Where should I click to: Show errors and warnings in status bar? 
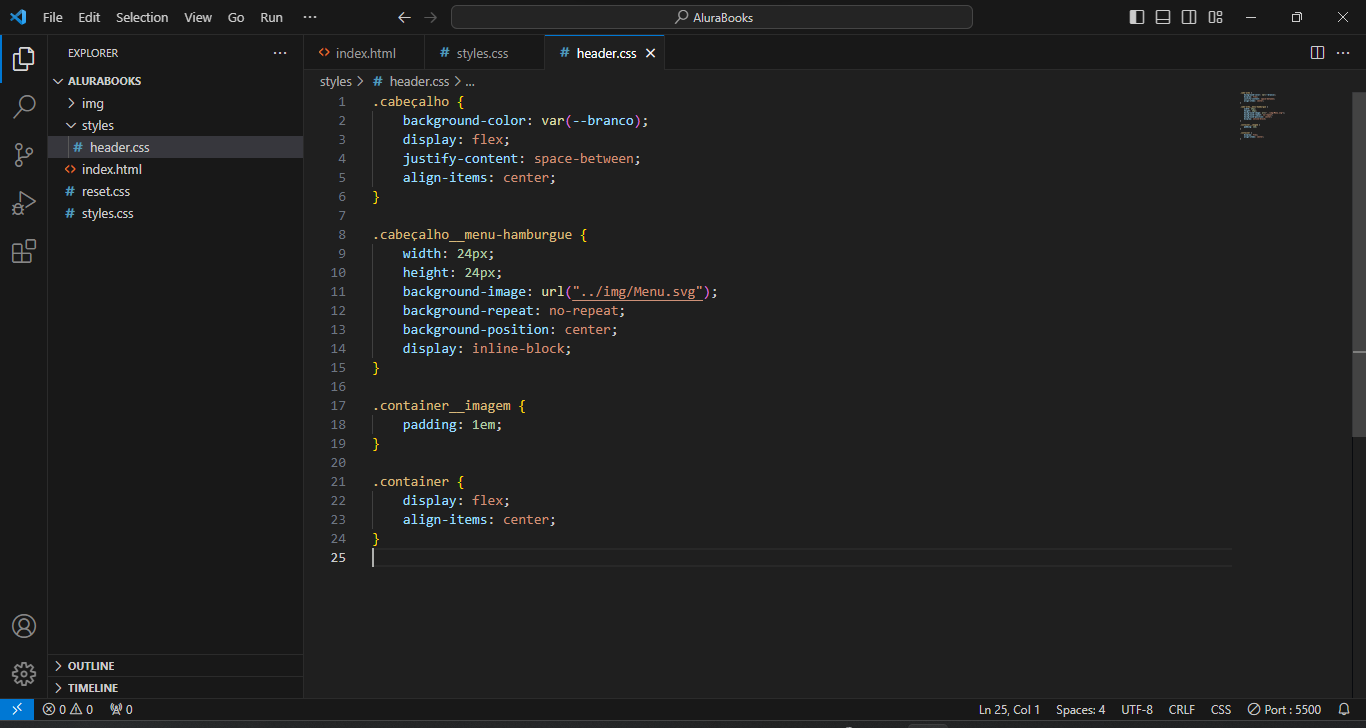tap(68, 709)
